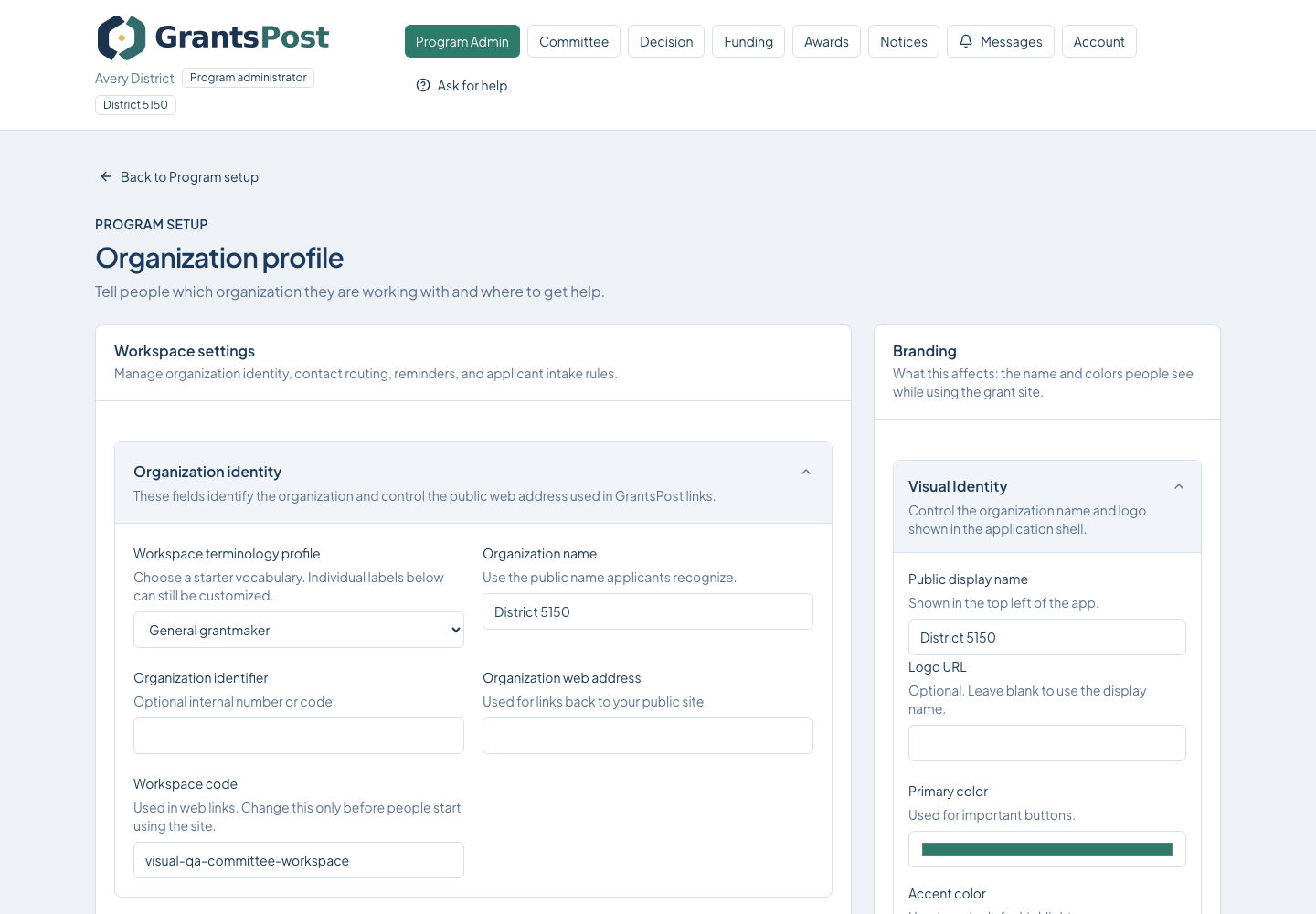
Task: Focus the Organization name field
Action: (x=648, y=611)
